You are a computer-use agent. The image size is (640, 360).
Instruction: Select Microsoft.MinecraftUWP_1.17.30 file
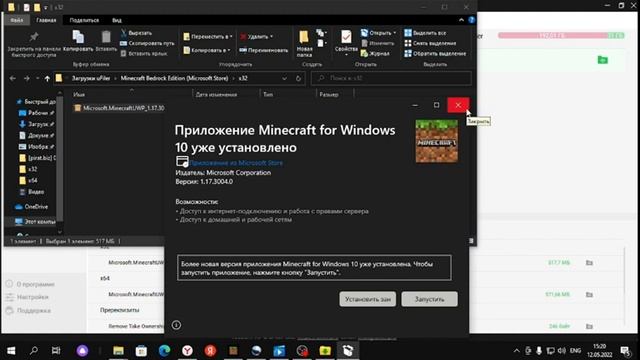click(119, 108)
